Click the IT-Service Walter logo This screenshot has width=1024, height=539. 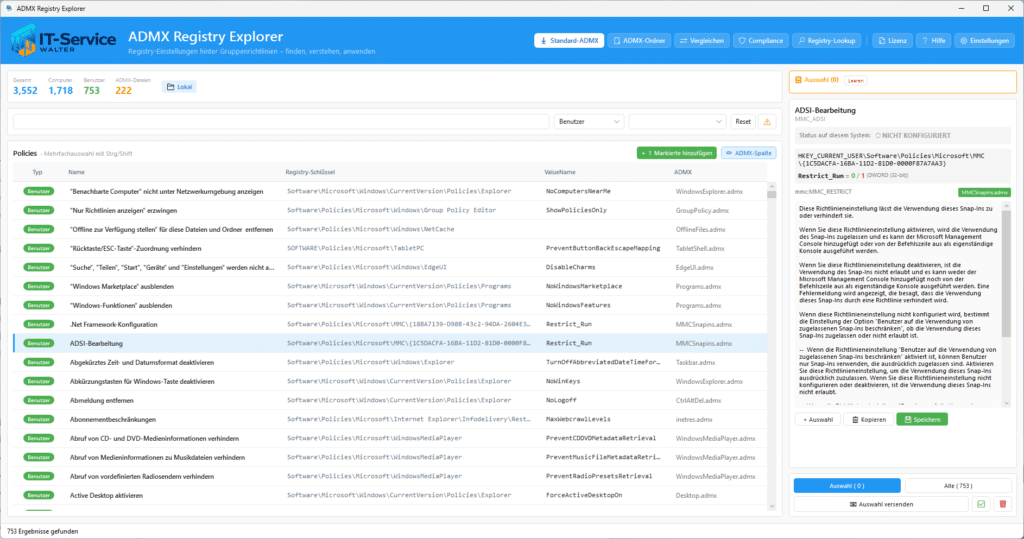point(63,41)
